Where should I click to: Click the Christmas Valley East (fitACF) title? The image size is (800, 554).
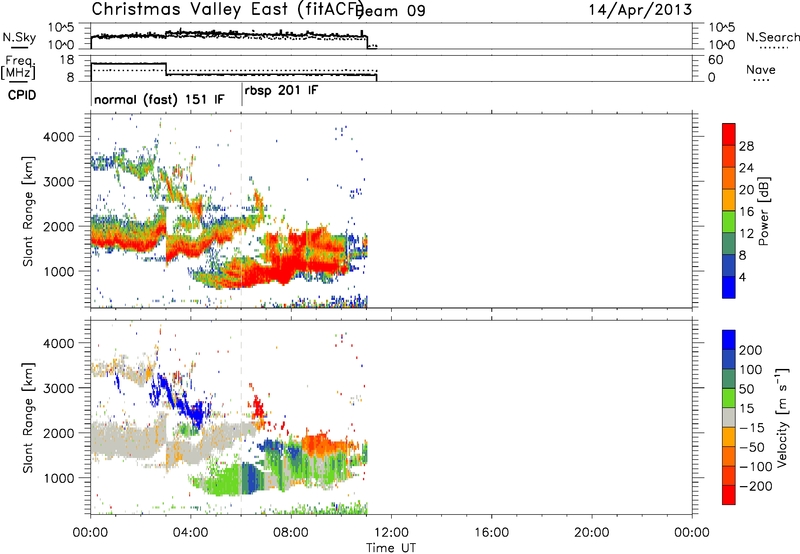(227, 10)
